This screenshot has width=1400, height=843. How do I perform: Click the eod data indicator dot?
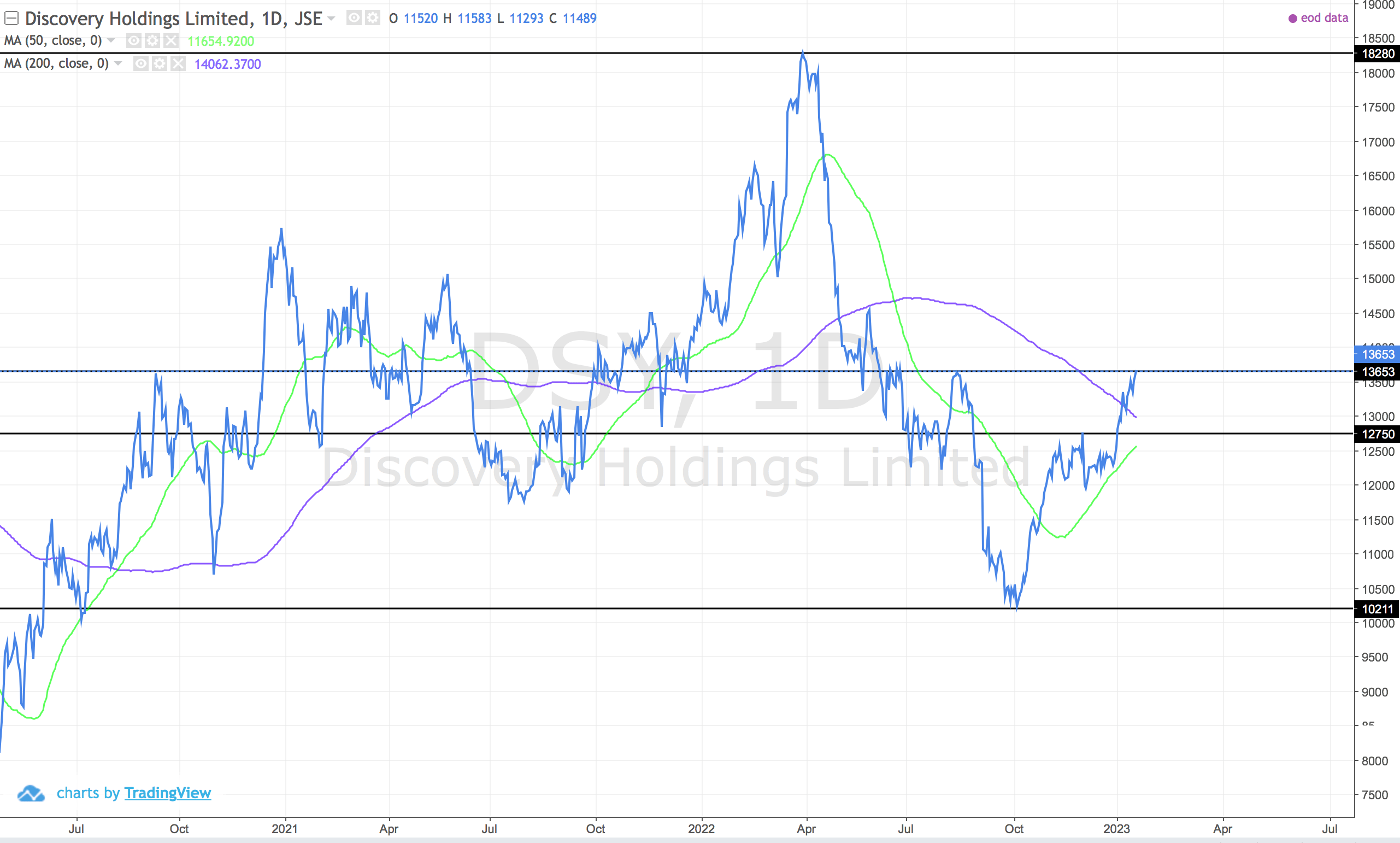1293,19
